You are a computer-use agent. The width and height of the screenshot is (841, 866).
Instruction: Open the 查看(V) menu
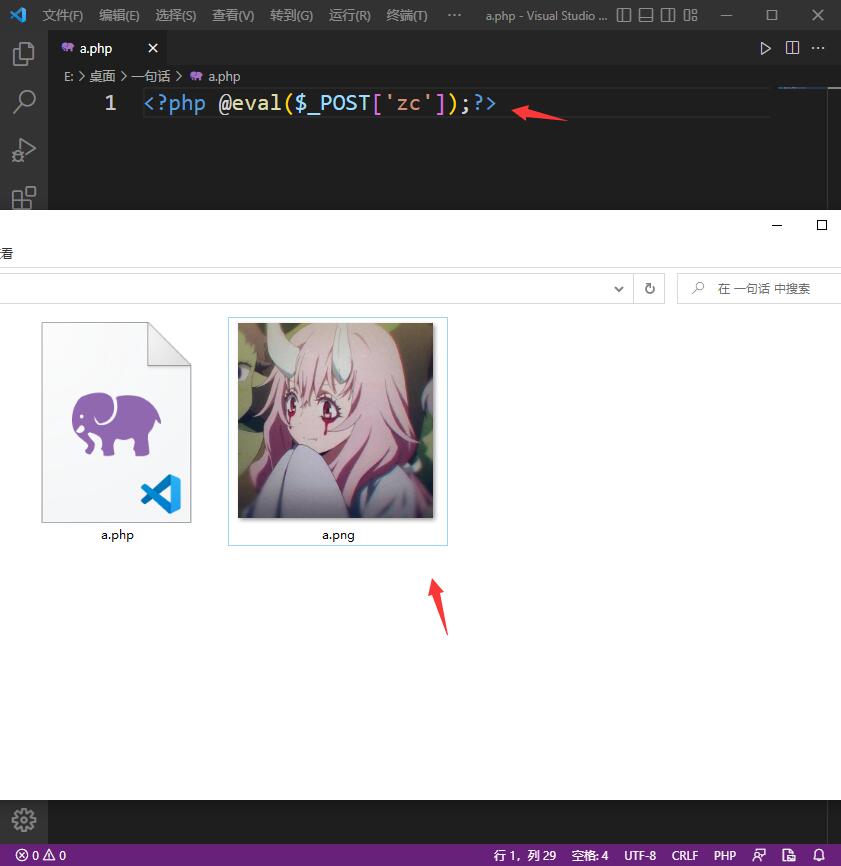click(x=233, y=15)
